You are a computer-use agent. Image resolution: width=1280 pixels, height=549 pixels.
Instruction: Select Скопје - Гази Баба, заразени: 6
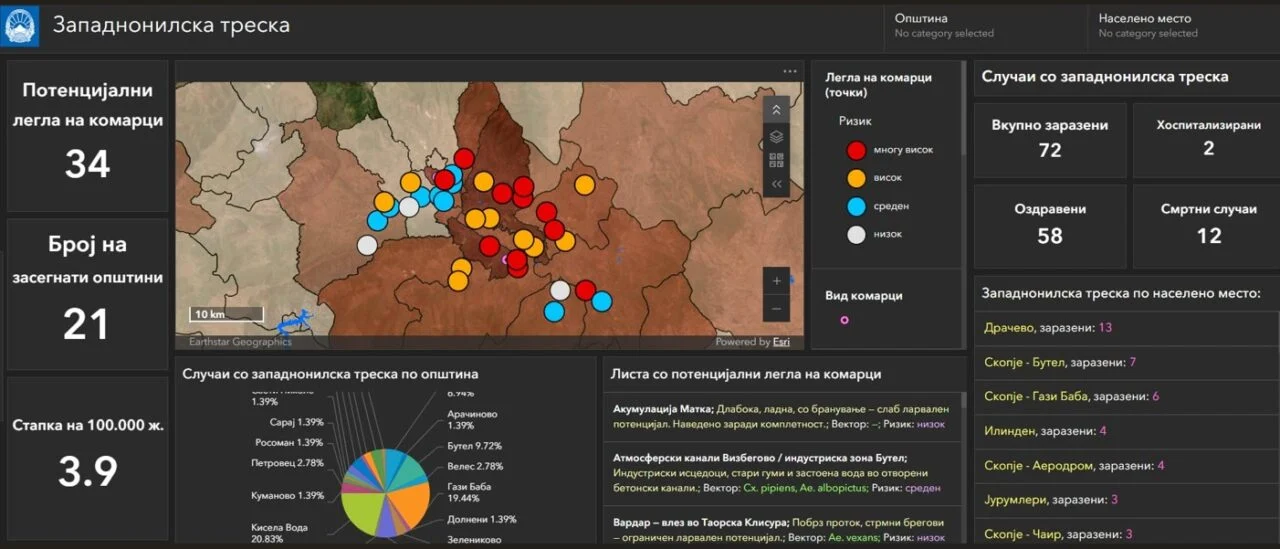[x=1125, y=396]
